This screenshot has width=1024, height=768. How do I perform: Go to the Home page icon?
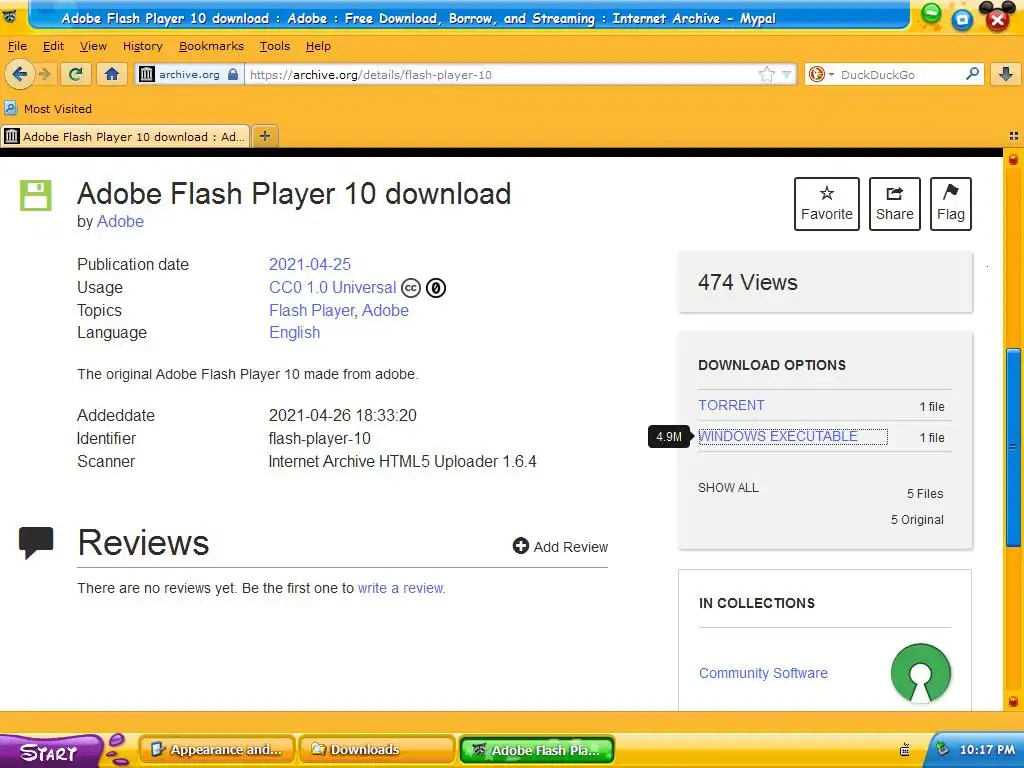112,74
